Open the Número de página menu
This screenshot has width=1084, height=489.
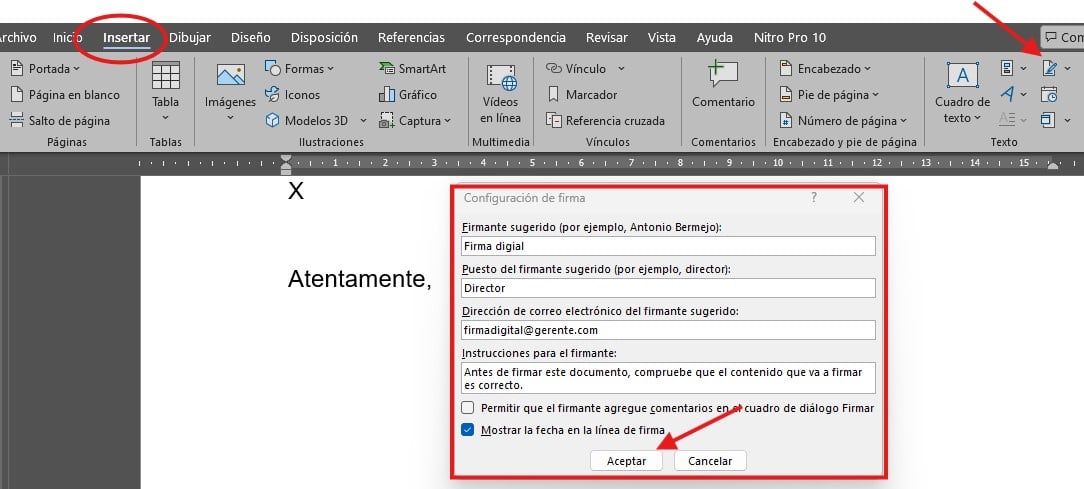tap(843, 120)
